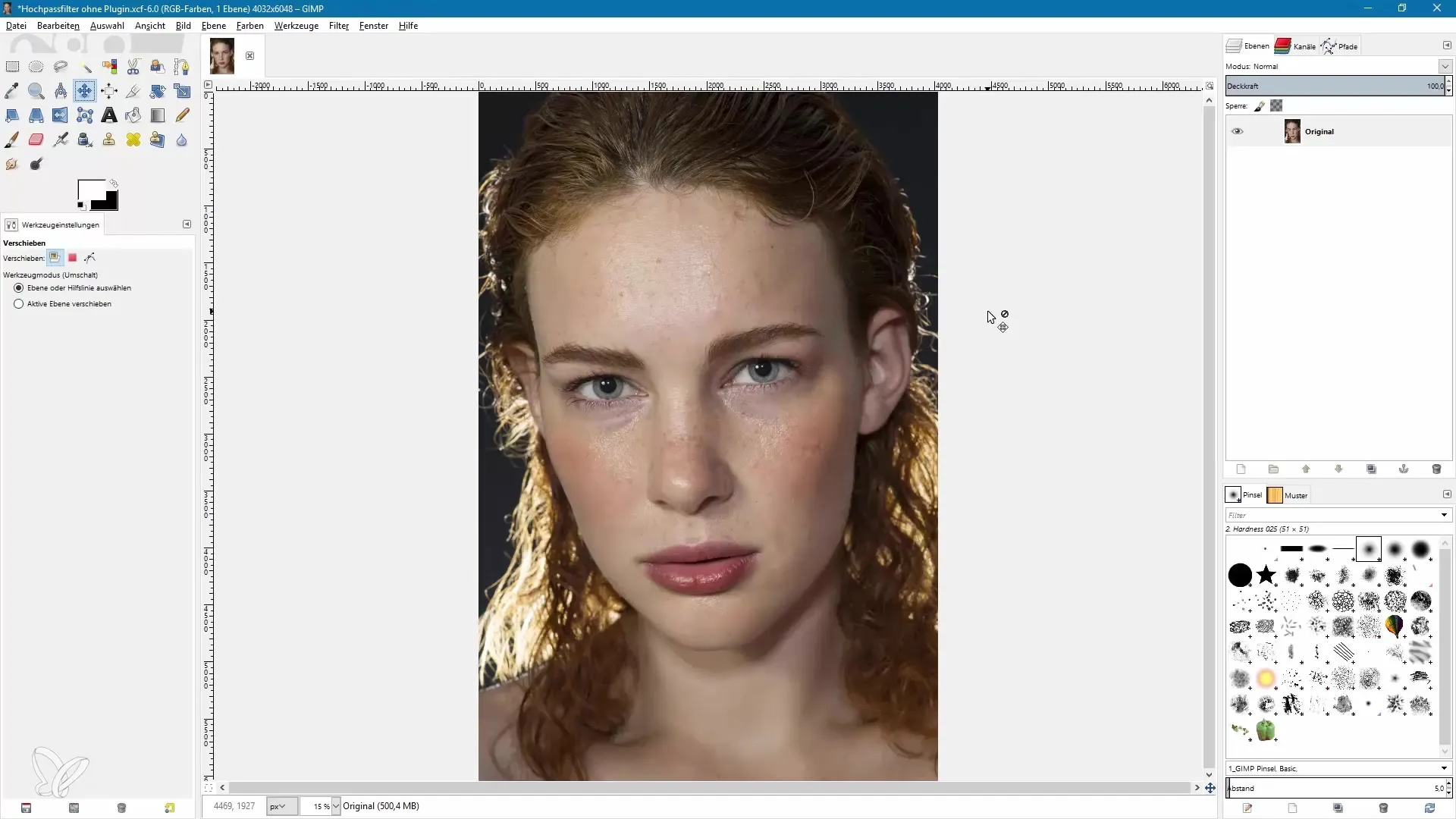
Task: Select the Dodge/Burn tool
Action: tap(36, 164)
